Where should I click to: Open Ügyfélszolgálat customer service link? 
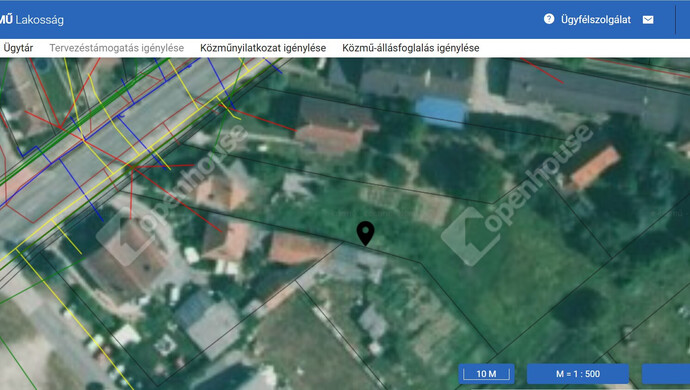596,20
